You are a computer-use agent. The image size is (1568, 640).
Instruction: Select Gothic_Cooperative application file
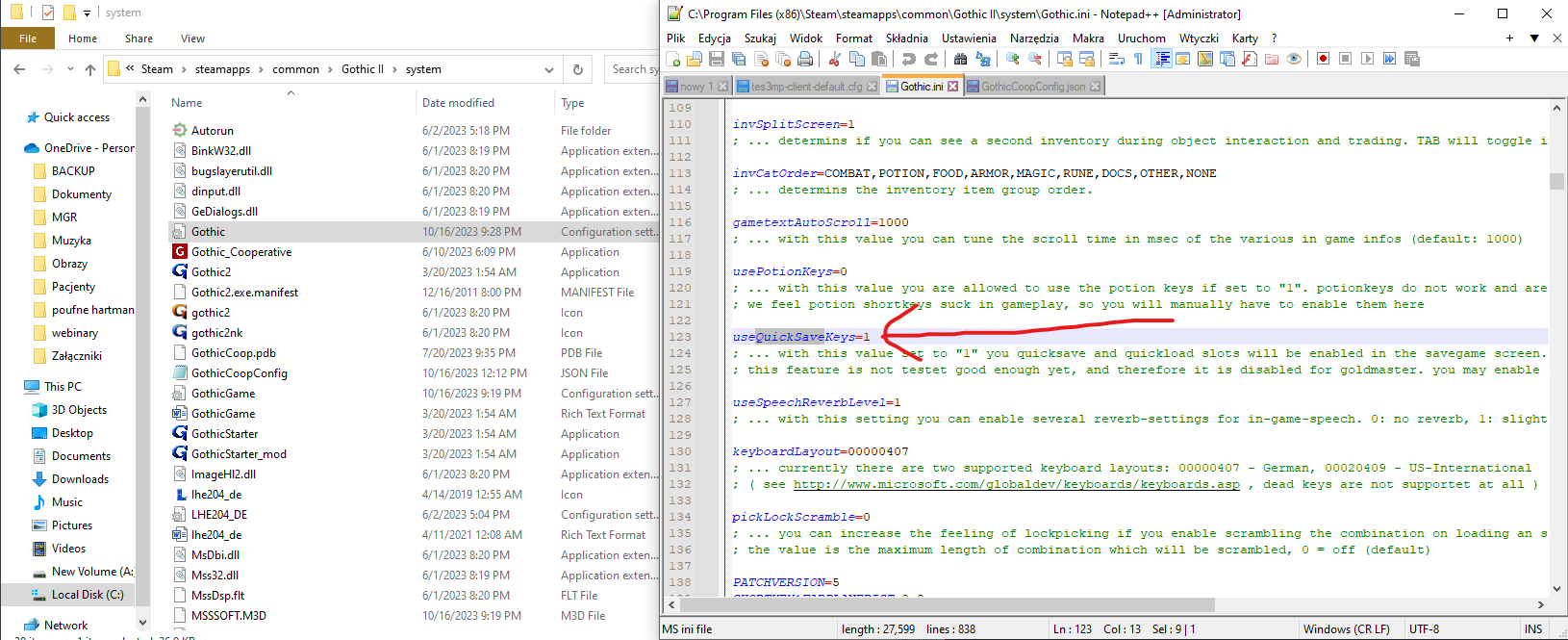tap(240, 252)
